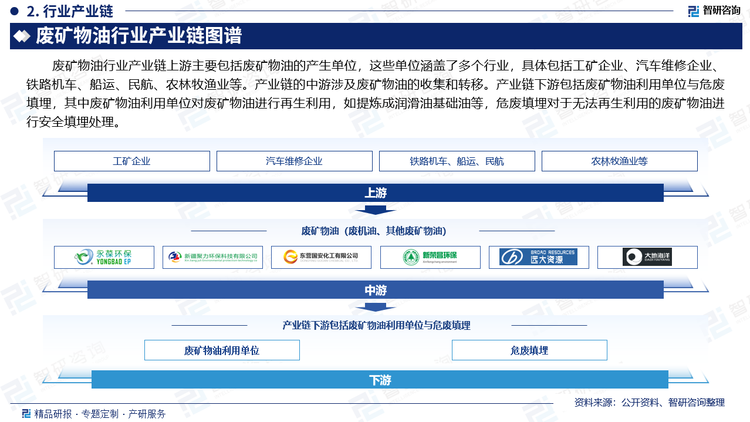
Task: Click the 下游 bar
Action: (x=380, y=380)
